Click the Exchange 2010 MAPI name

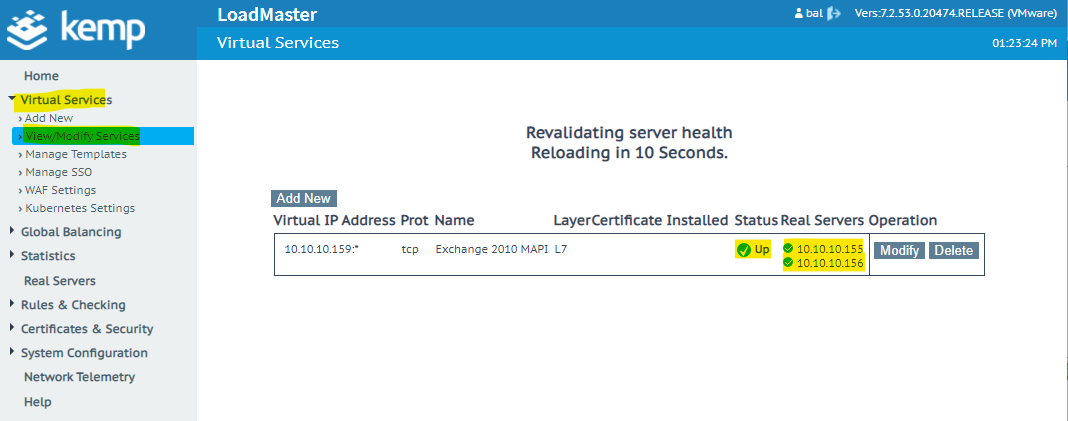coord(492,249)
